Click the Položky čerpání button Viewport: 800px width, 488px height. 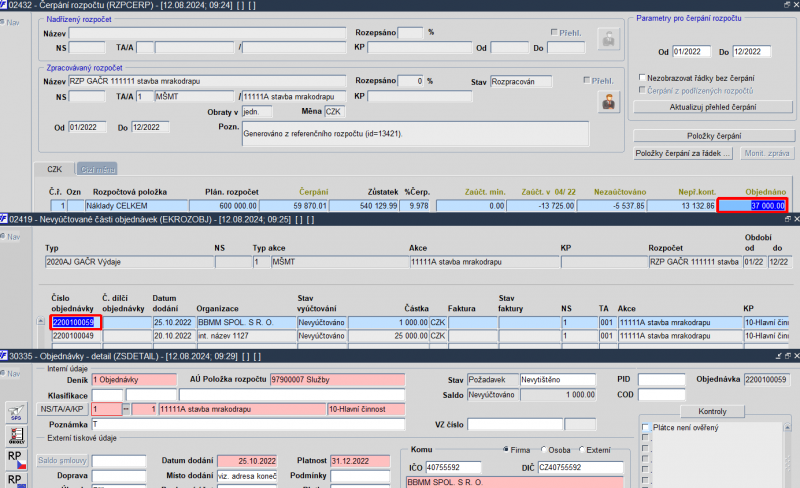[714, 136]
